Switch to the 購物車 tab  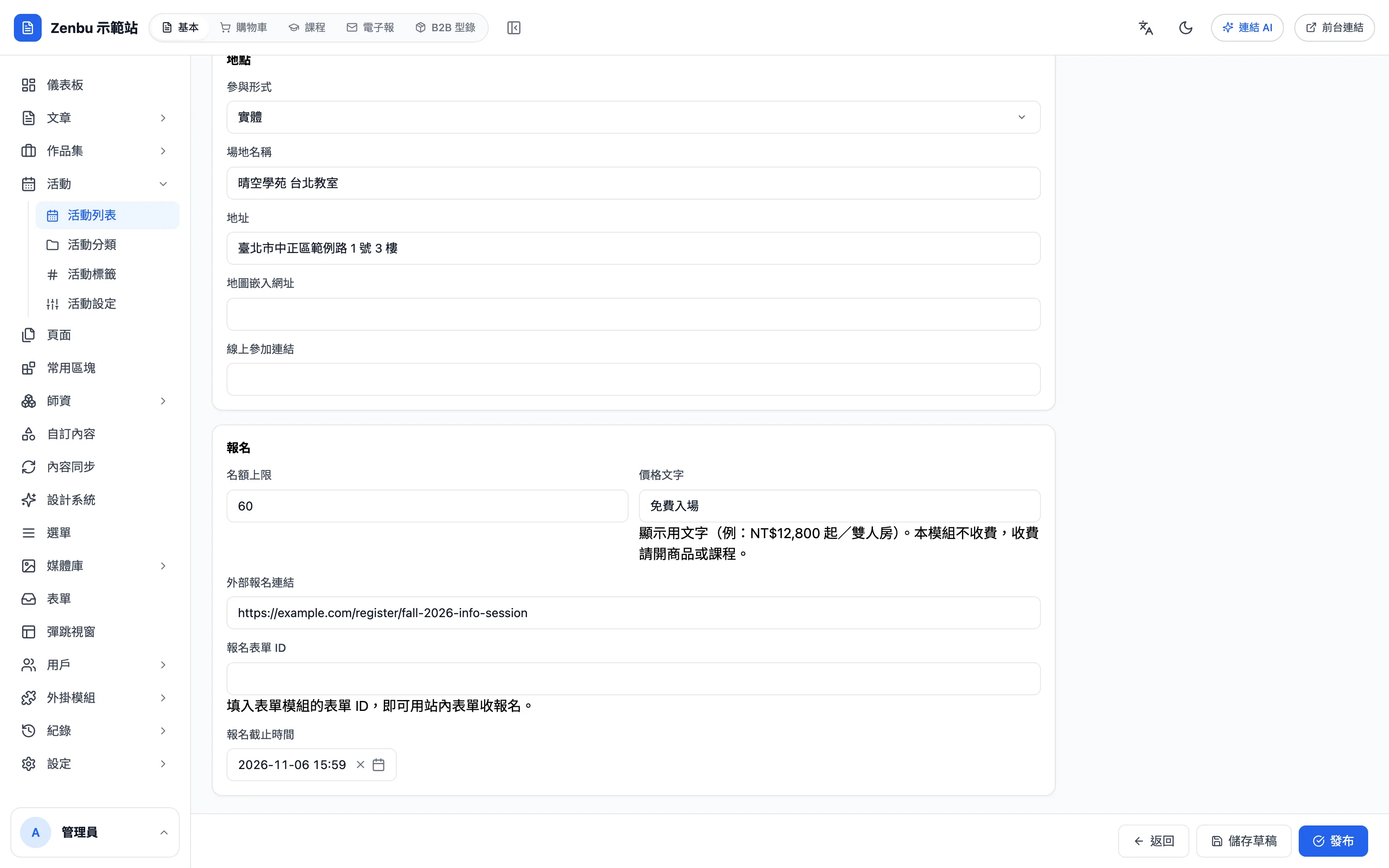244,27
